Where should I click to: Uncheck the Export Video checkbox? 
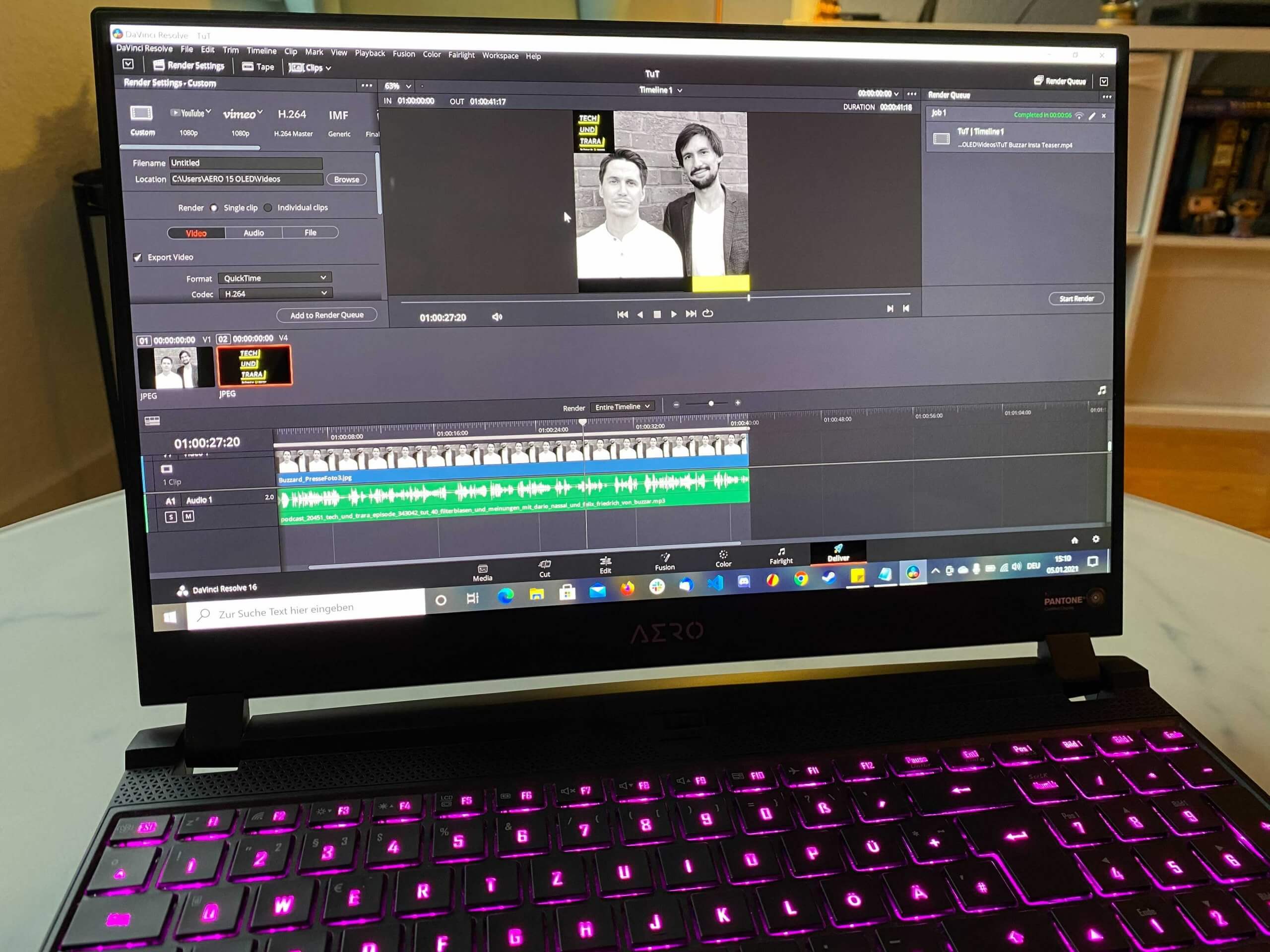tap(138, 257)
